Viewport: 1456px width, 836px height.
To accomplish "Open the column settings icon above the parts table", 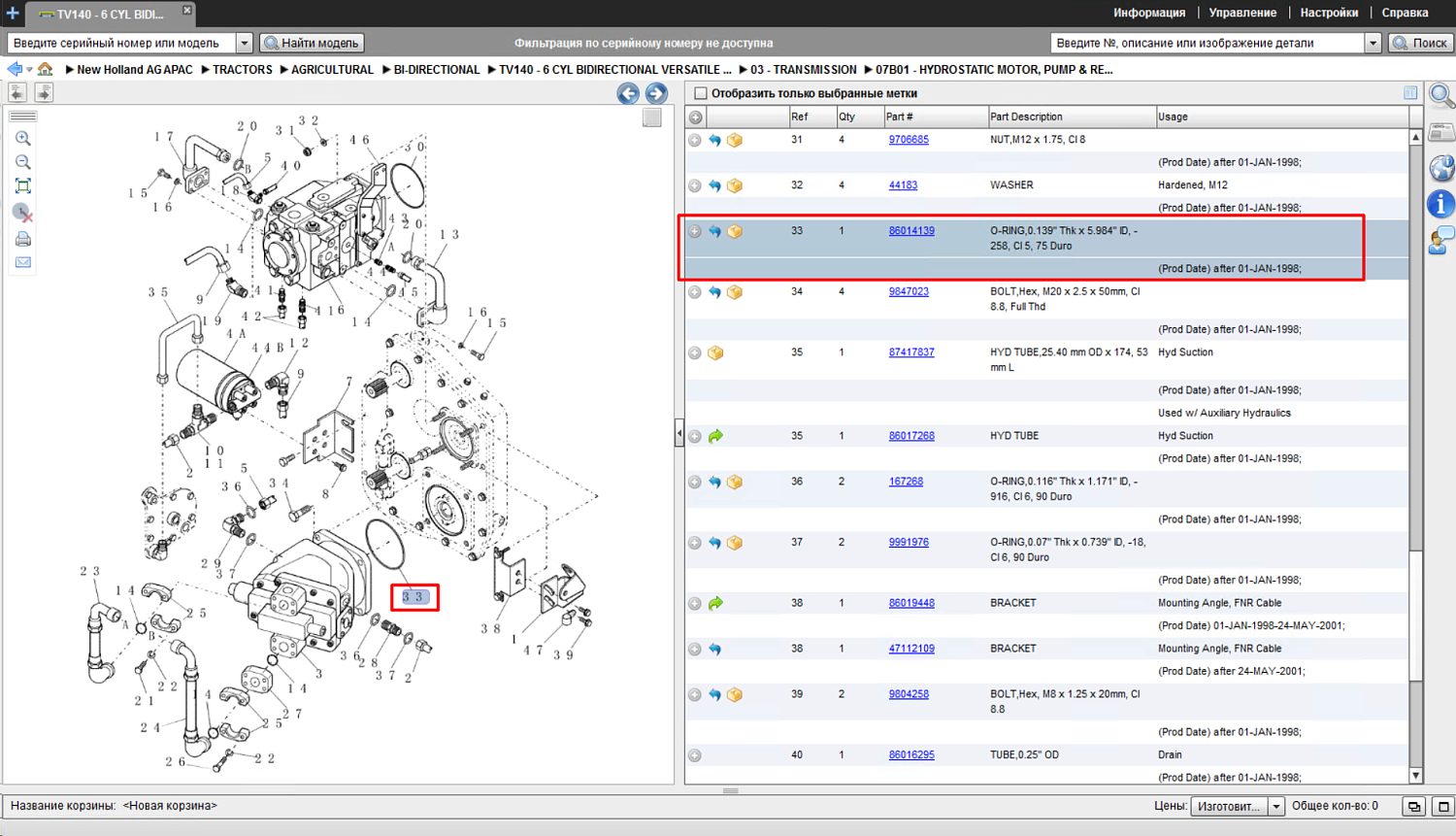I will [1410, 93].
